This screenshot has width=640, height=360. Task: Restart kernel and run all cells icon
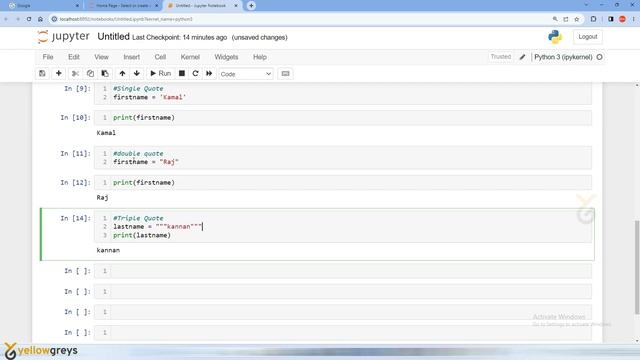[209, 73]
